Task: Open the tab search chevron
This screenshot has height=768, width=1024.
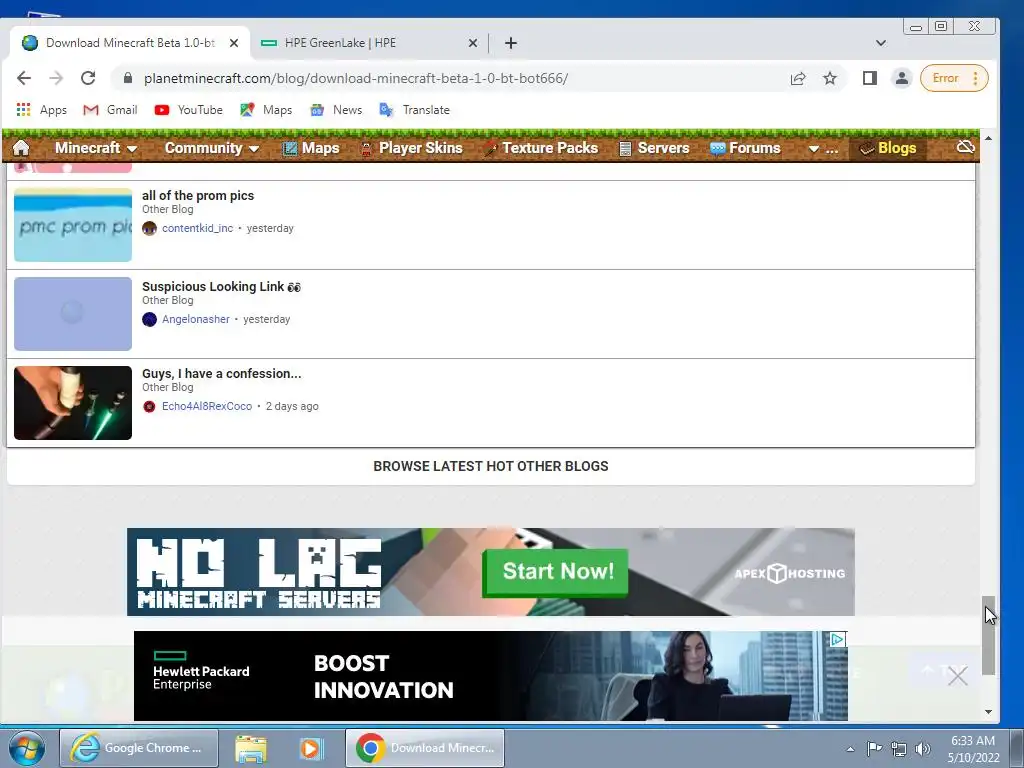Action: 880,43
